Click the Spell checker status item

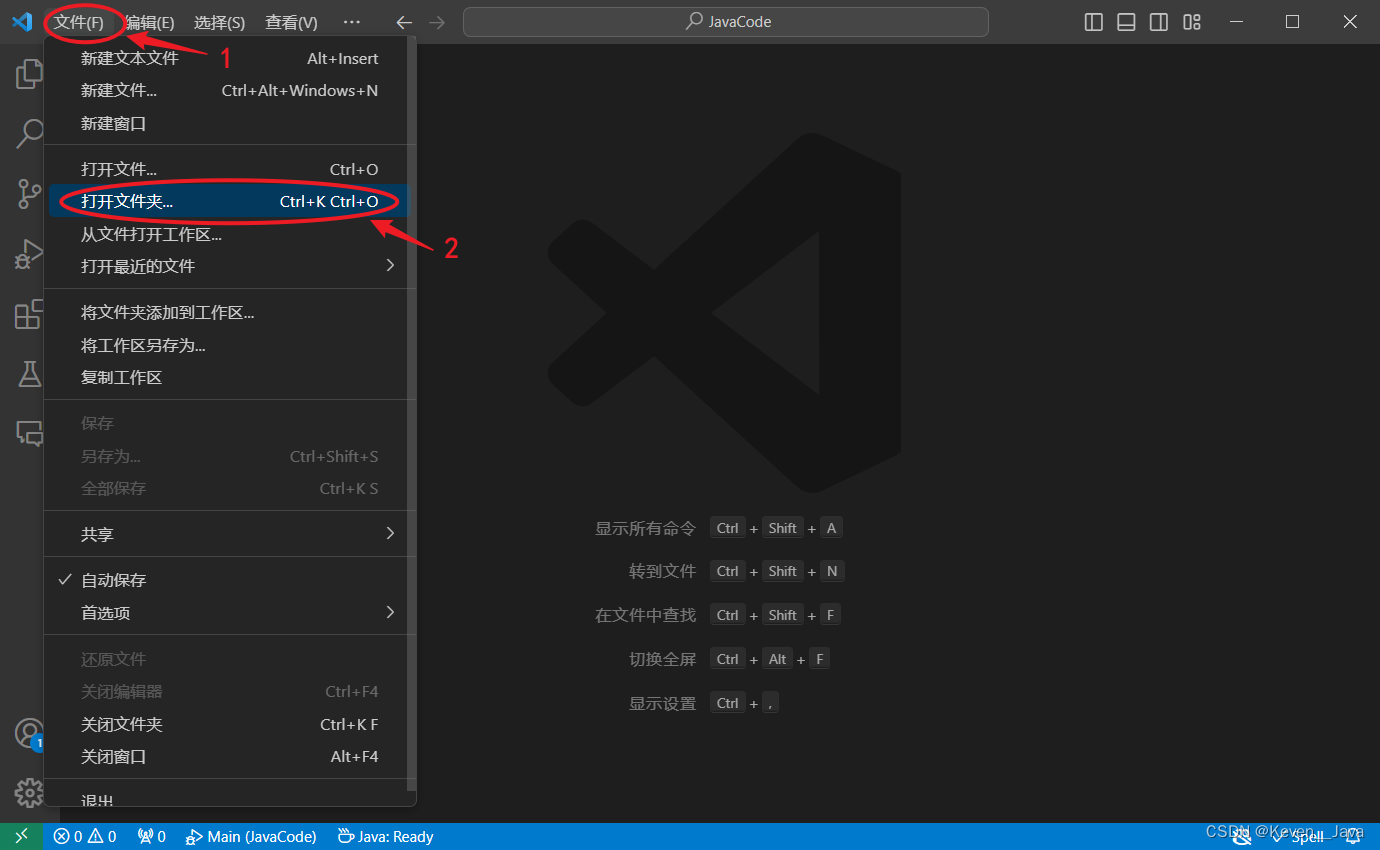click(1297, 836)
